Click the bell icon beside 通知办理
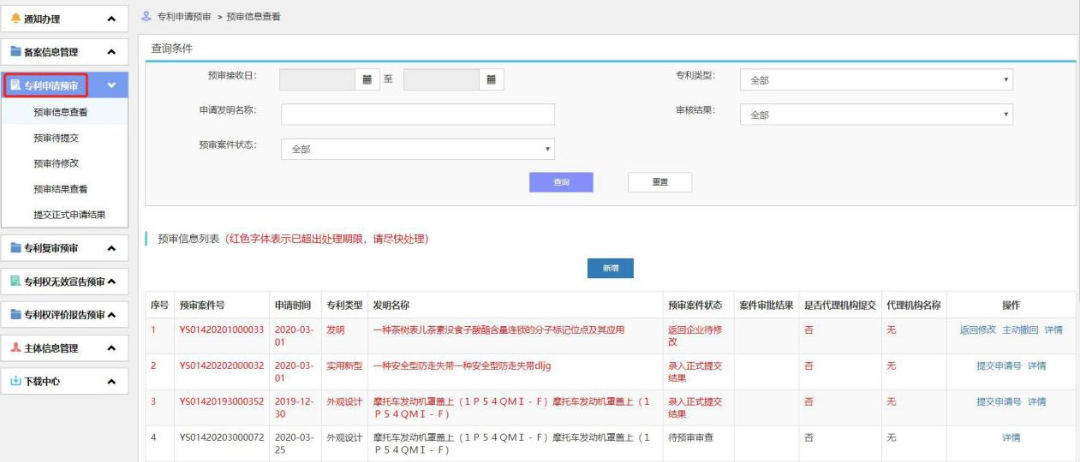This screenshot has height=462, width=1080. point(15,17)
